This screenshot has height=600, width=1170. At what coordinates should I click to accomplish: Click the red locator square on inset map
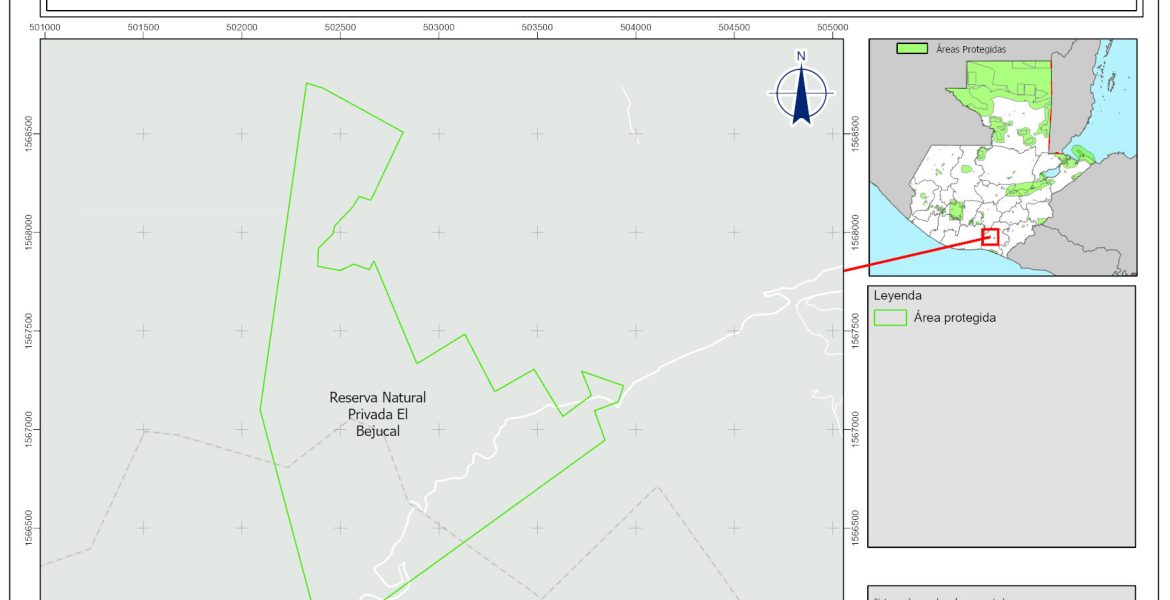pos(990,237)
